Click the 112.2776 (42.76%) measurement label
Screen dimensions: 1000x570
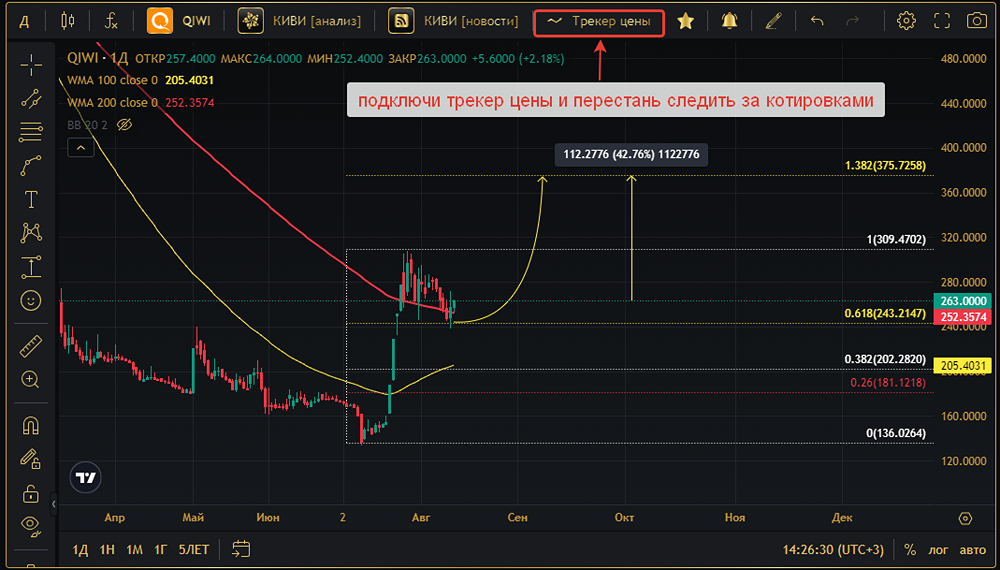[x=631, y=154]
